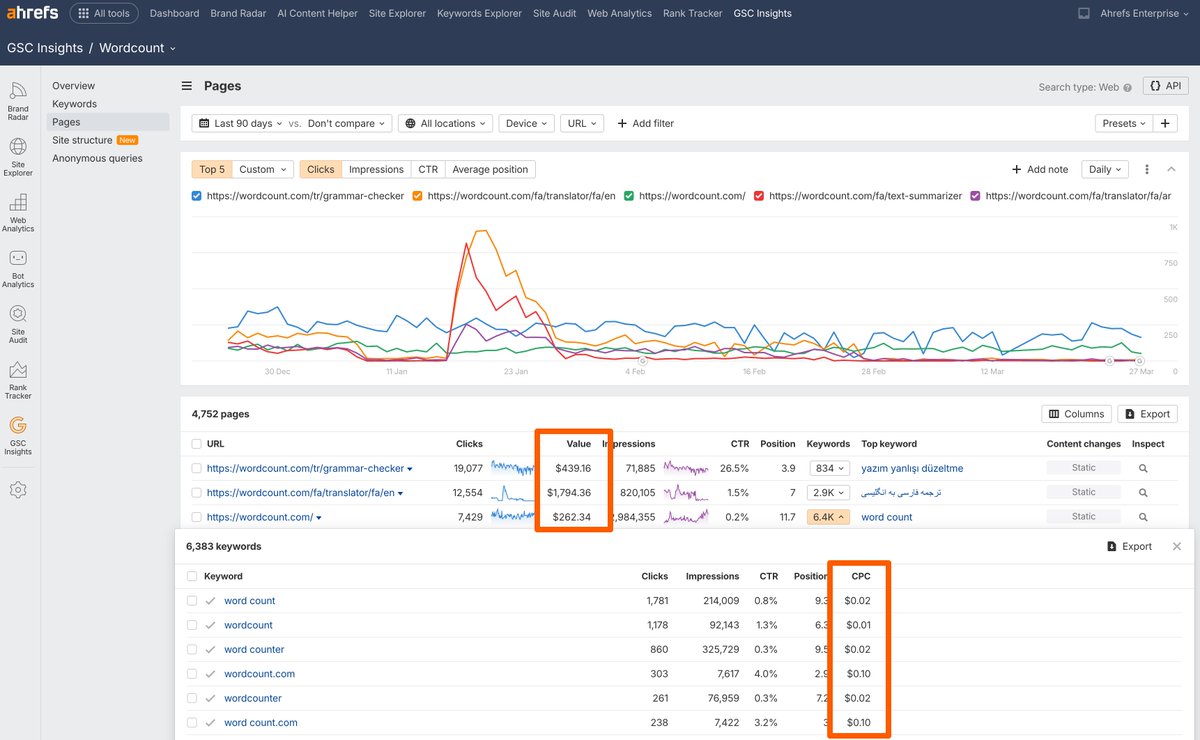The height and width of the screenshot is (740, 1200).
Task: Open the Wordcount project dropdown in breadcrumb
Action: [x=138, y=48]
